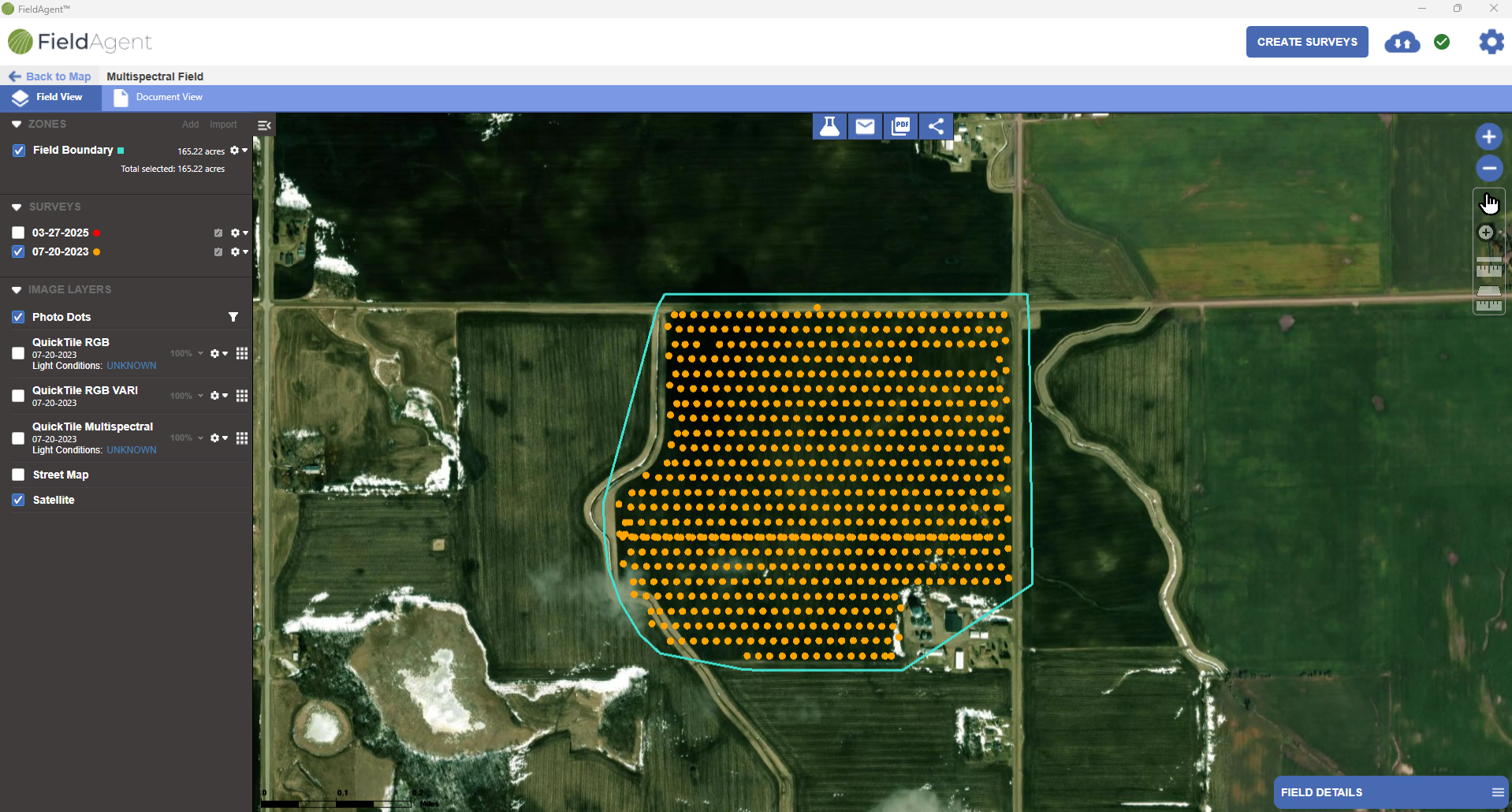Click the share icon on the map toolbar

[936, 126]
